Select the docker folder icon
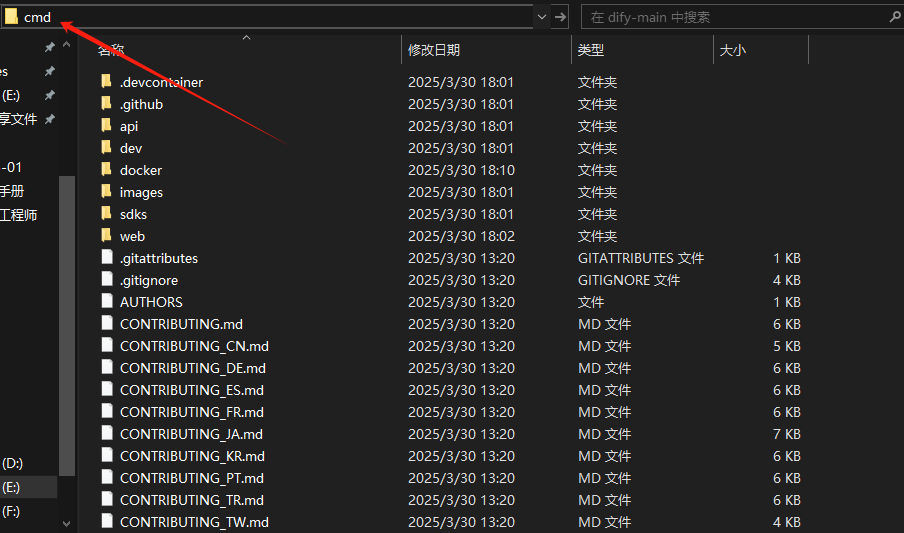 click(107, 170)
